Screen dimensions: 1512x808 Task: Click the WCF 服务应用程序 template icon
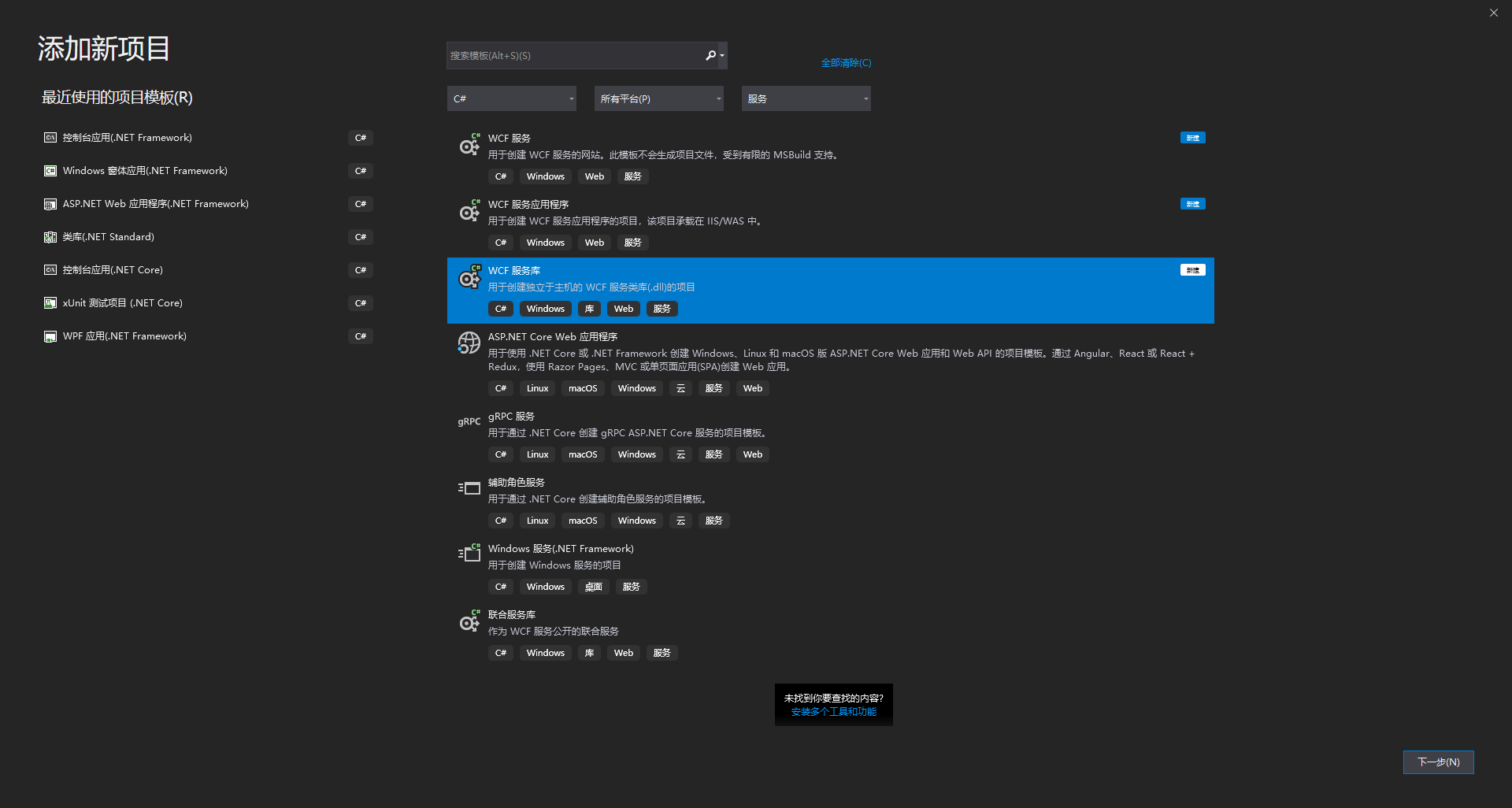click(469, 211)
